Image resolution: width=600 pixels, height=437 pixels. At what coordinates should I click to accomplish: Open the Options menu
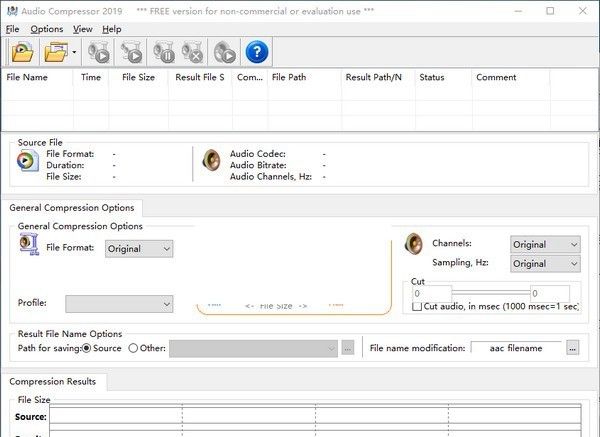click(47, 29)
